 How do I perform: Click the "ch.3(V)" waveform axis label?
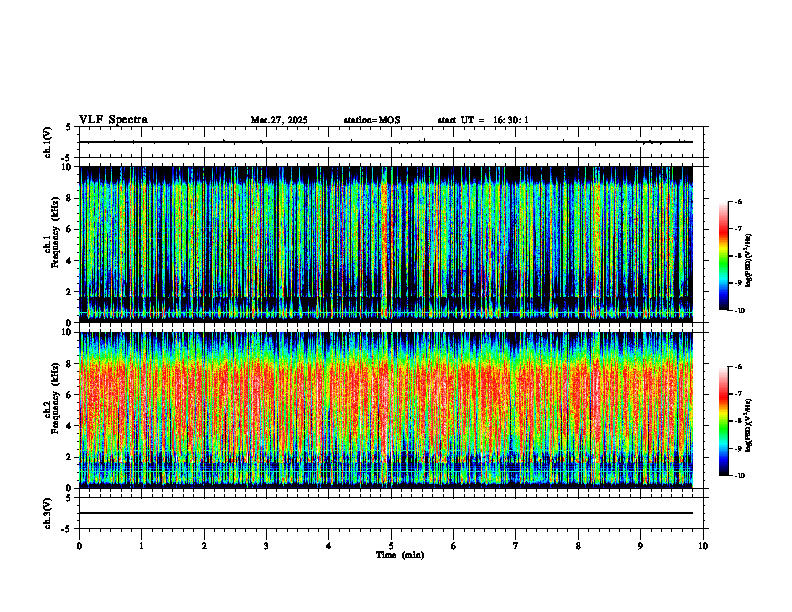(x=48, y=513)
